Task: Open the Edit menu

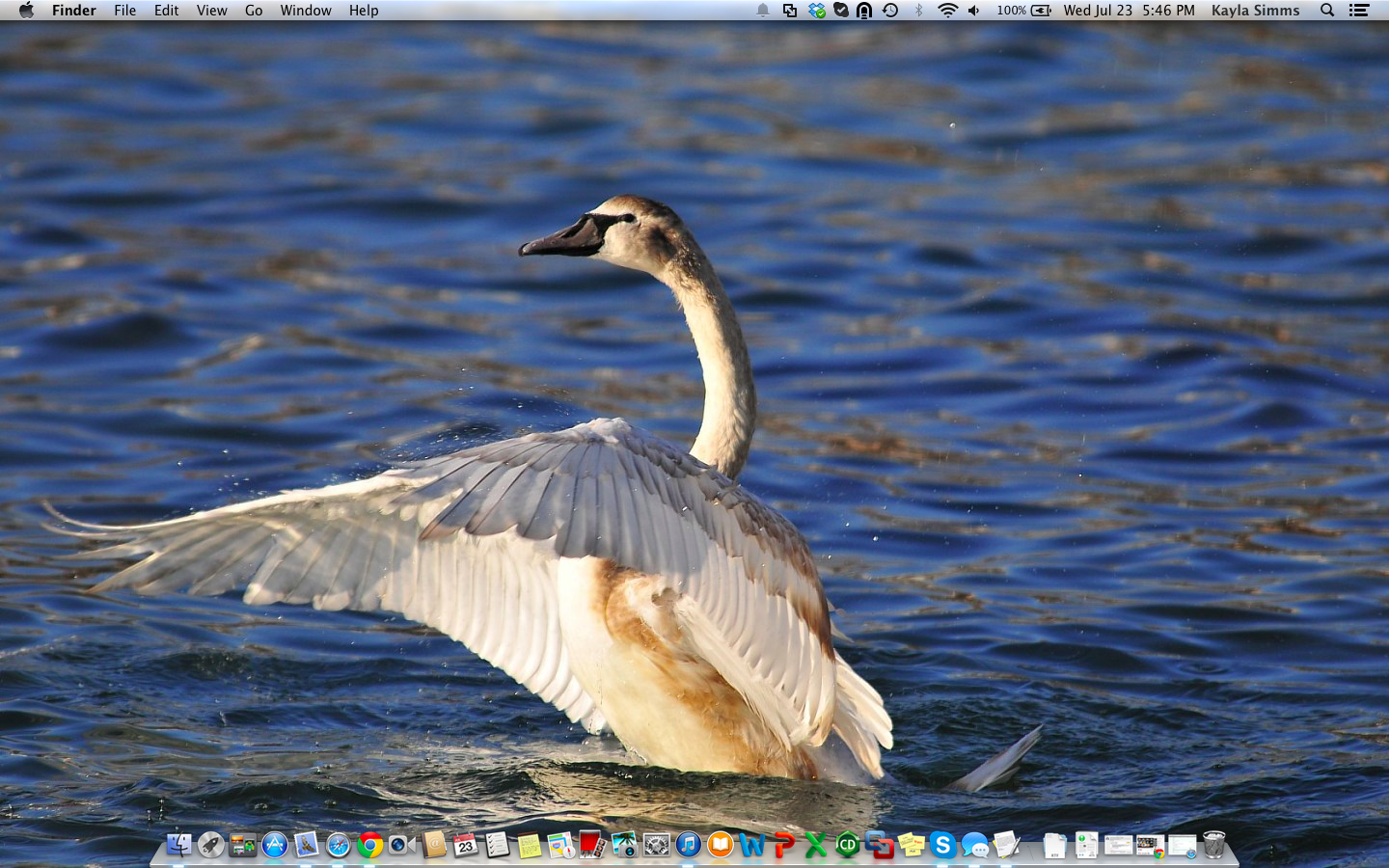Action: (167, 11)
